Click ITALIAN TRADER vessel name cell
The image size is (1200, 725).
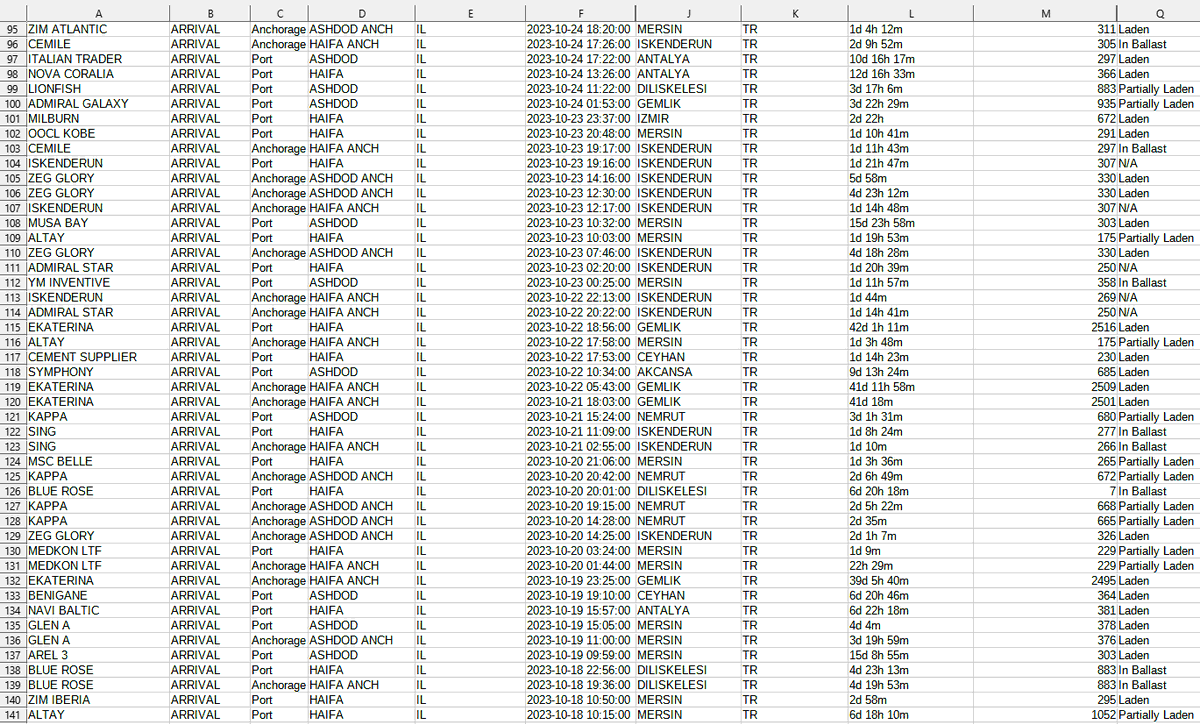[x=98, y=59]
